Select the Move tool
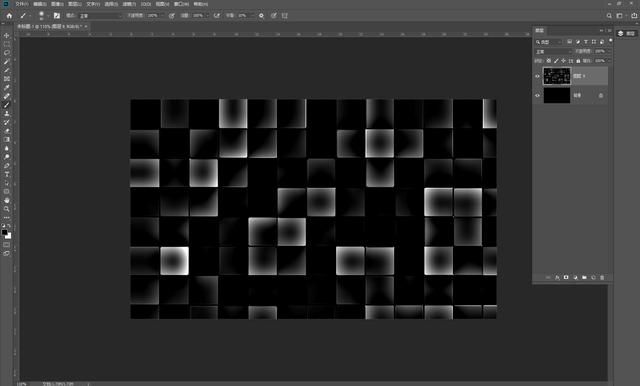The height and width of the screenshot is (386, 640). click(x=7, y=35)
